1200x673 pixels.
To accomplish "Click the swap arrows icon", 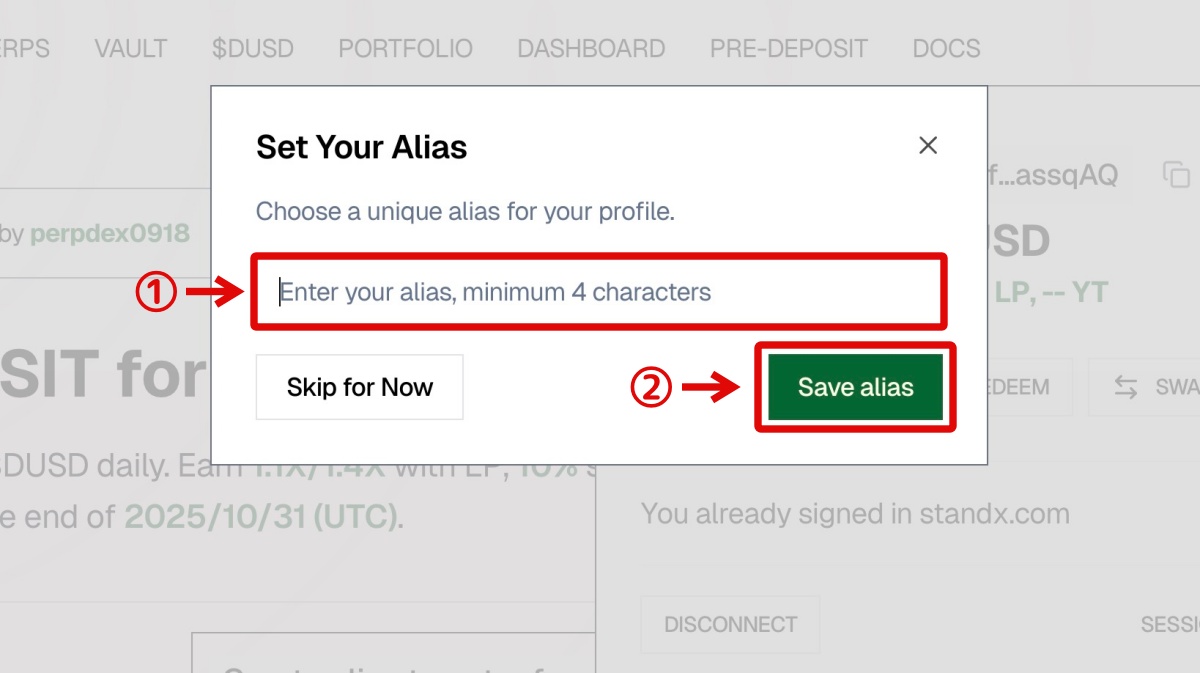I will [x=1126, y=387].
